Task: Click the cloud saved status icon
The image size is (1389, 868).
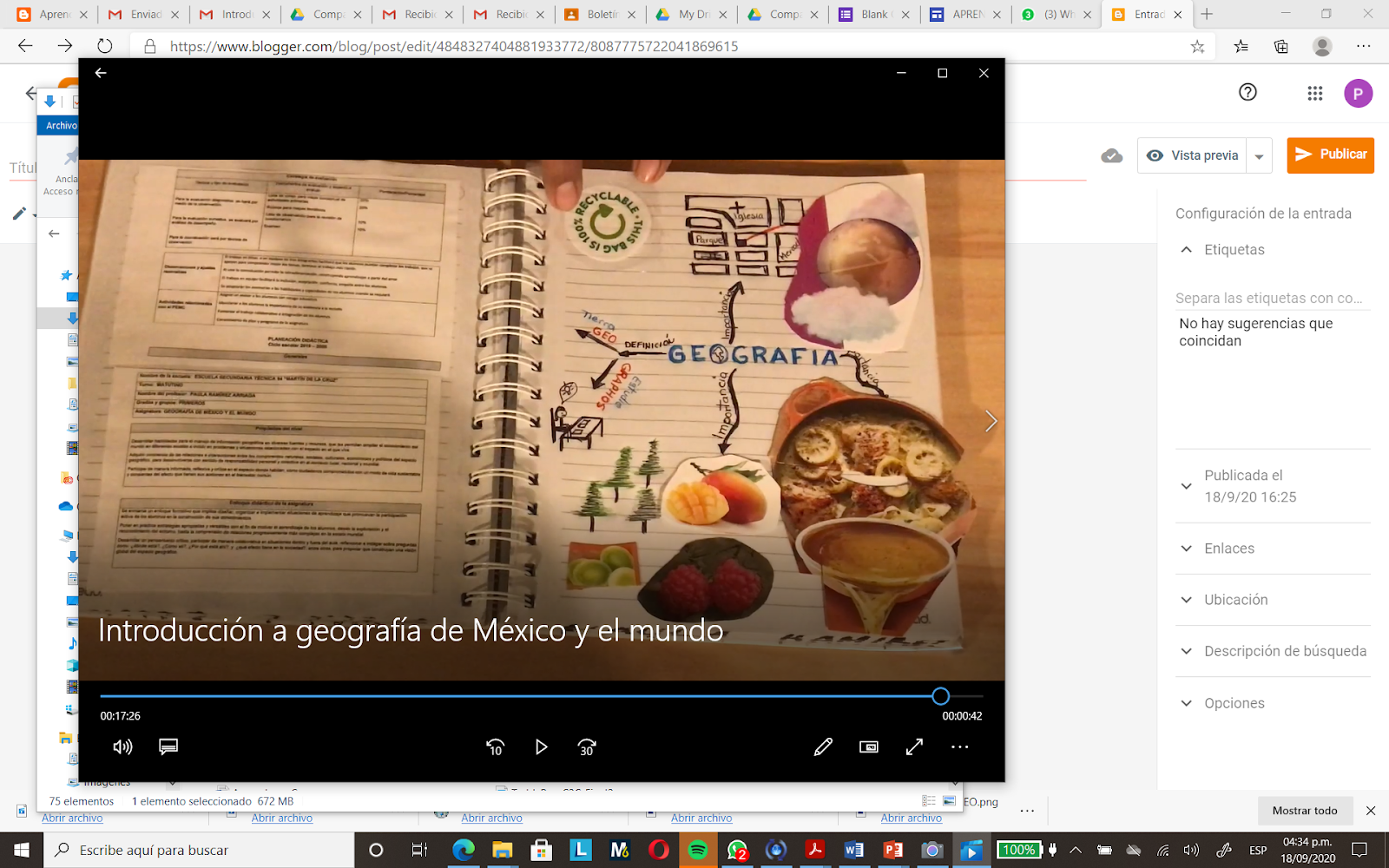Action: (x=1111, y=155)
